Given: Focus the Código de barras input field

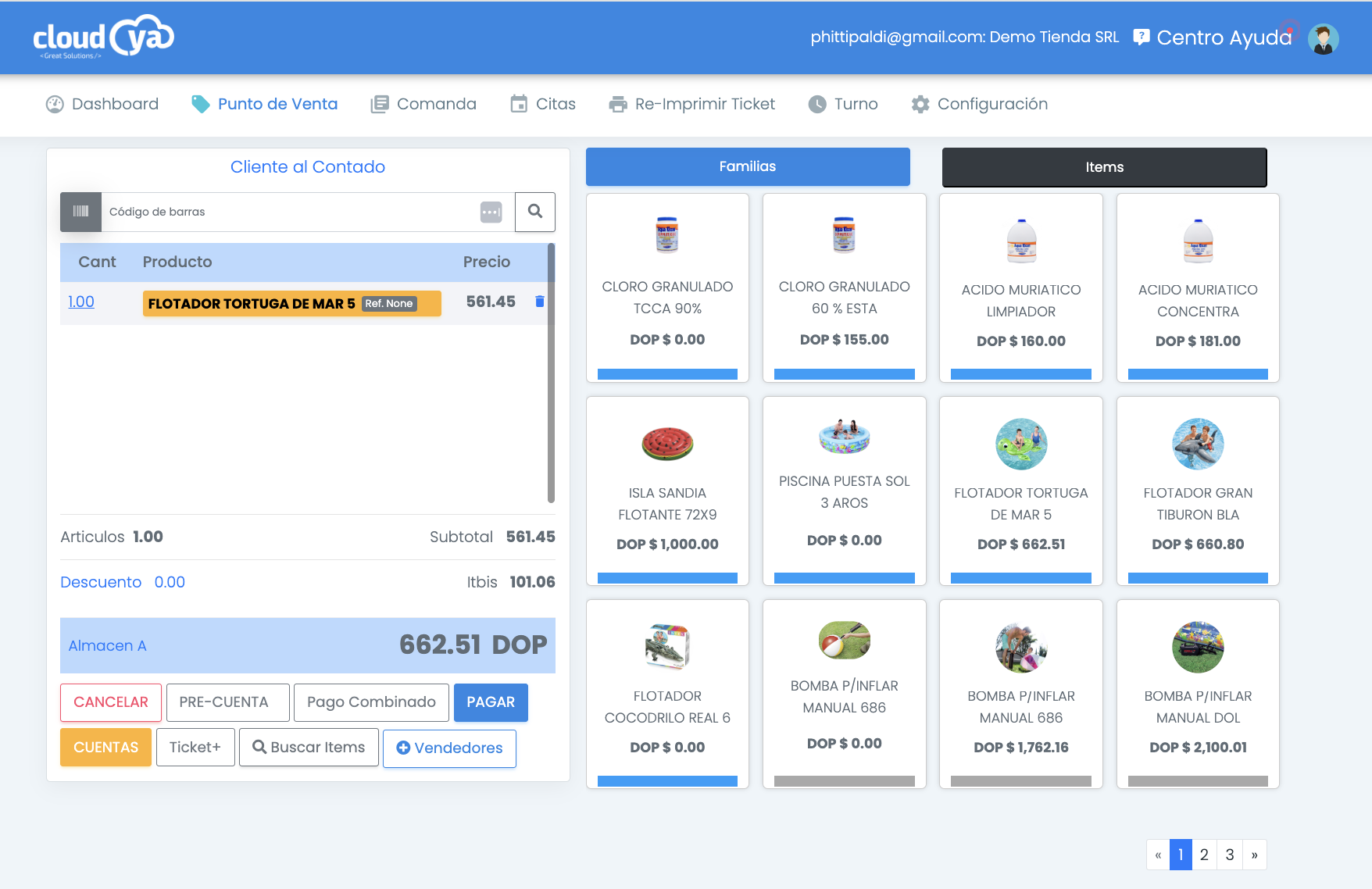Looking at the screenshot, I should [x=291, y=212].
